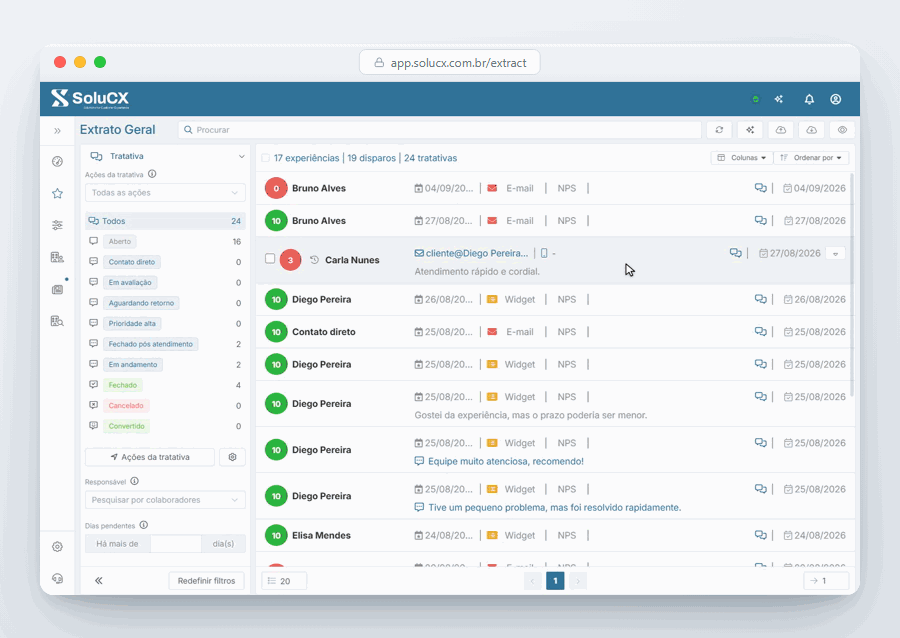Open the 19 disparos link
The image size is (900, 638).
pos(371,158)
